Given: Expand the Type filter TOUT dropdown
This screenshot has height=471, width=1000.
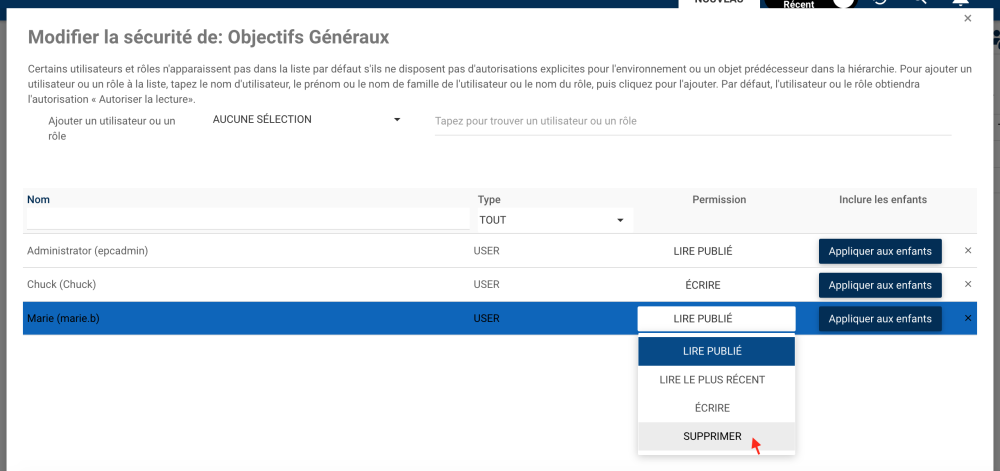Looking at the screenshot, I should (x=552, y=219).
